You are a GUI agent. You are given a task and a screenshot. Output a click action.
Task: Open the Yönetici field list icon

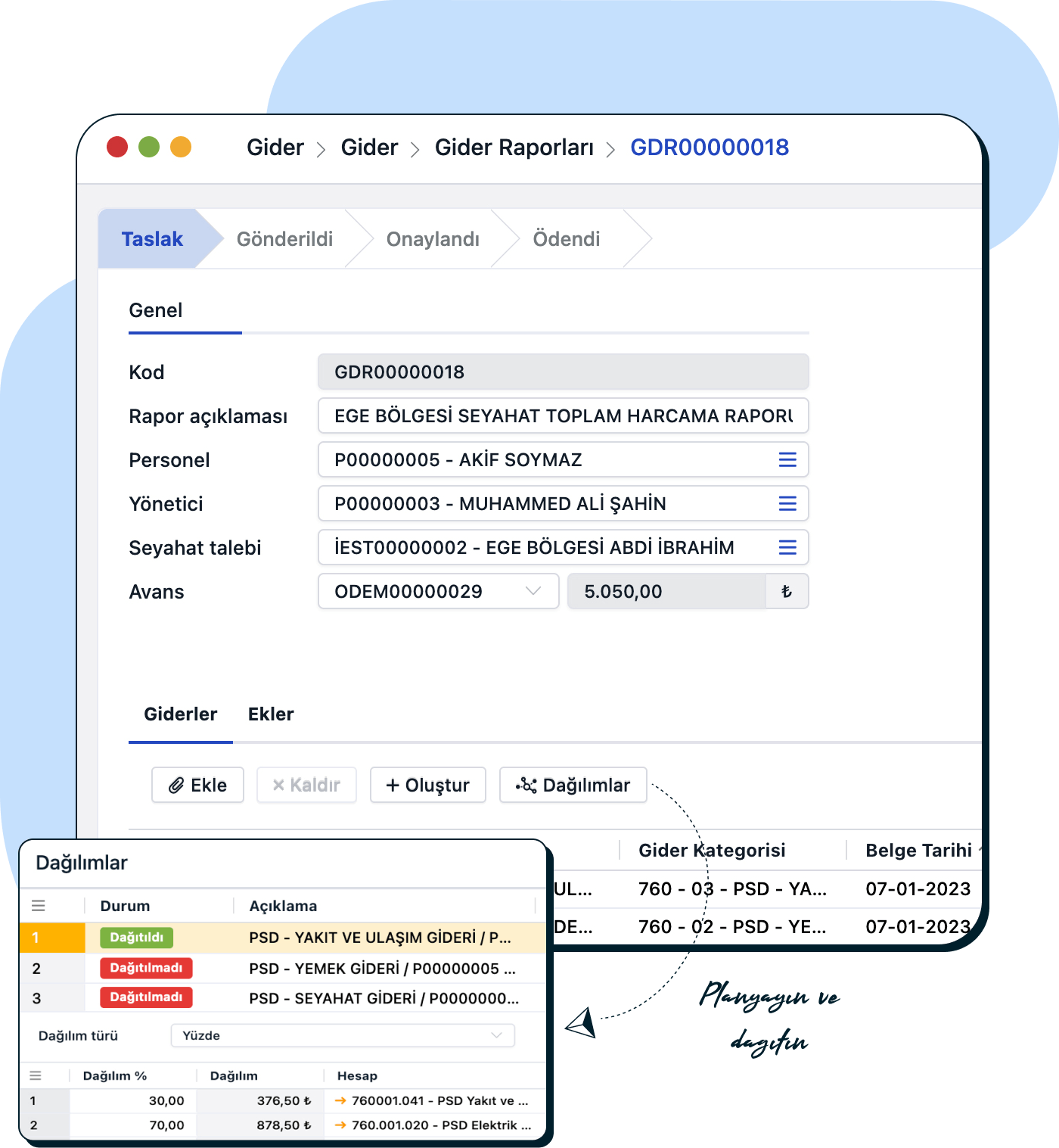[x=787, y=504]
